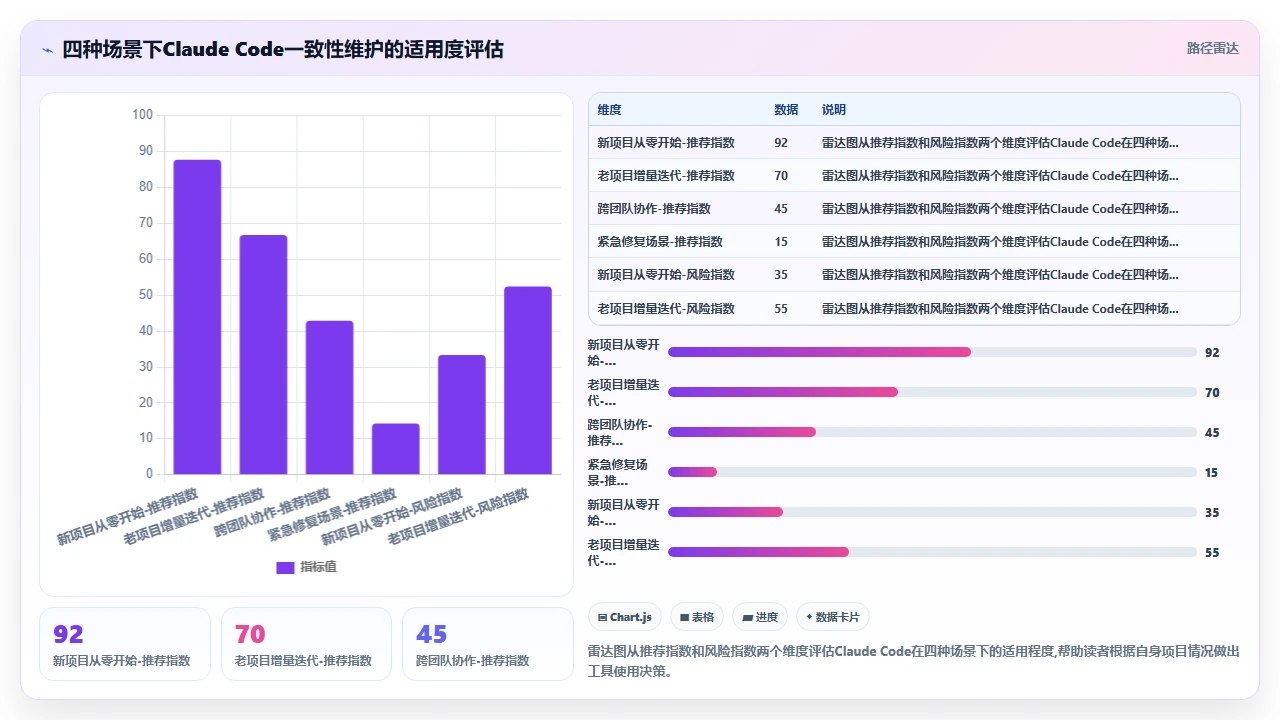Click the y-axis label 50
This screenshot has width=1280, height=720.
point(146,295)
